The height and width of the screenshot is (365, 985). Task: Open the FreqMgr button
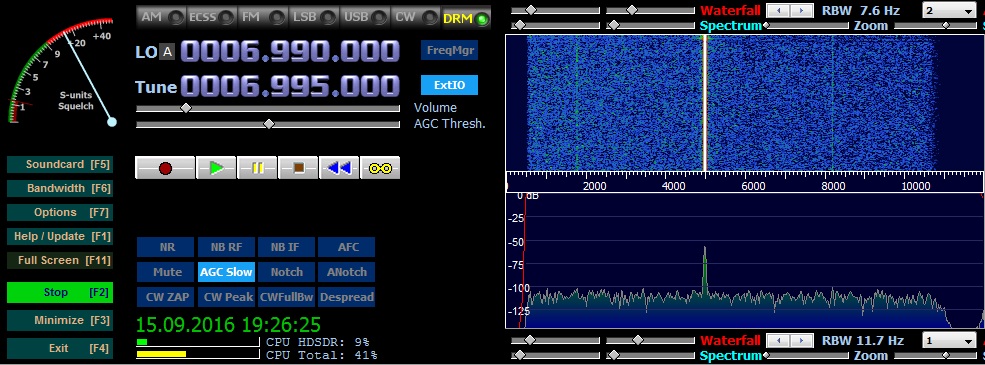449,51
